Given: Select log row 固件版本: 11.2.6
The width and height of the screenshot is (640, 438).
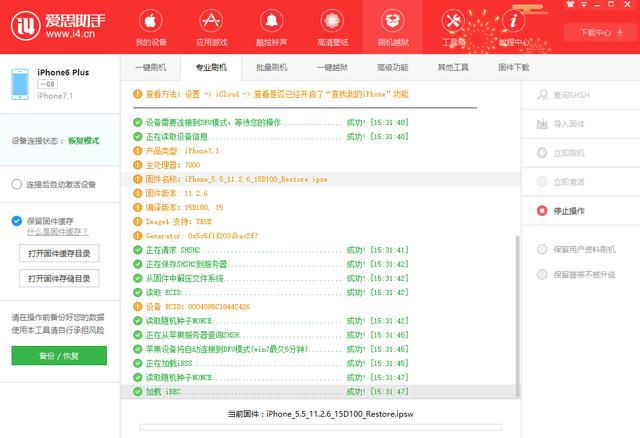Looking at the screenshot, I should [x=320, y=193].
